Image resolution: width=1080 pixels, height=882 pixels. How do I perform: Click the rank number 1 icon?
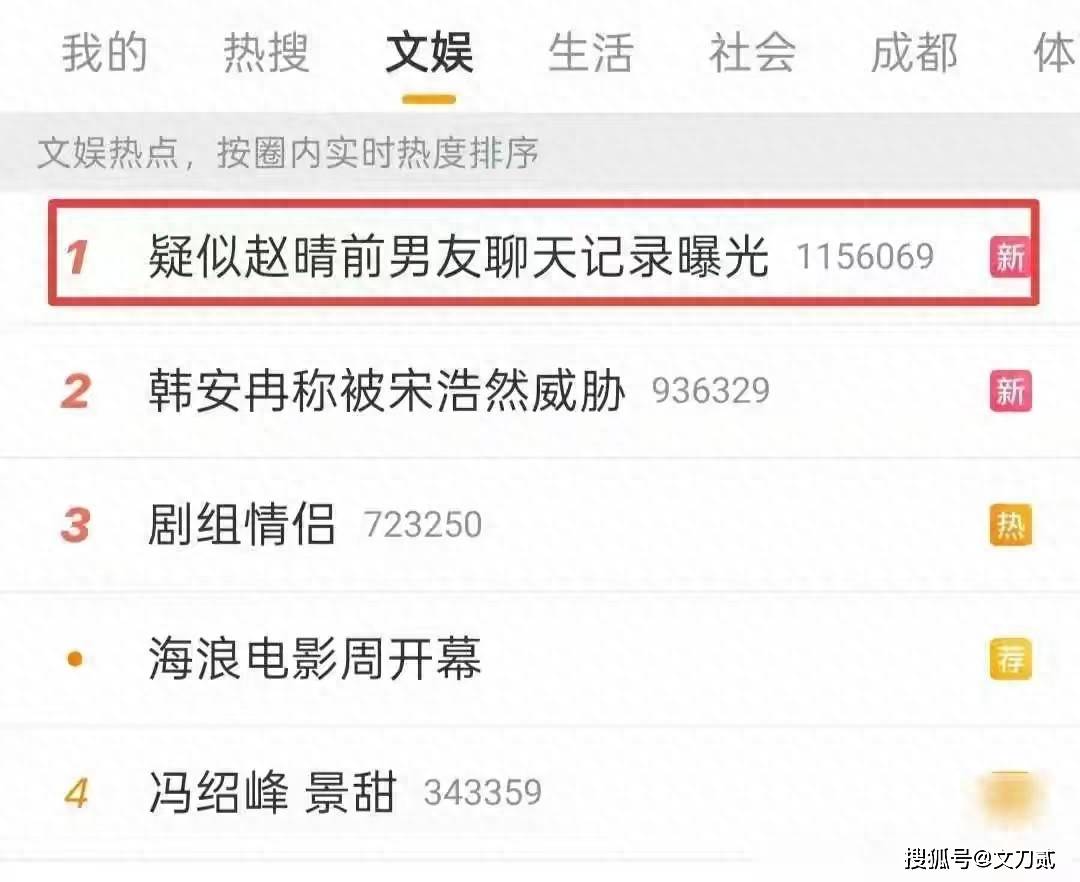(76, 257)
